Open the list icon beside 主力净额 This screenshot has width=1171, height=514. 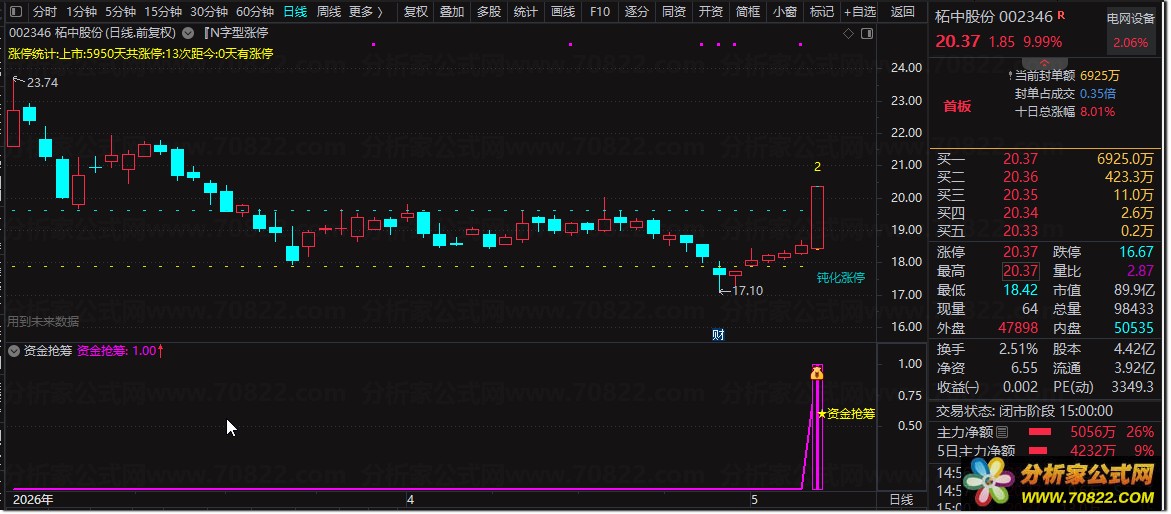click(1002, 432)
